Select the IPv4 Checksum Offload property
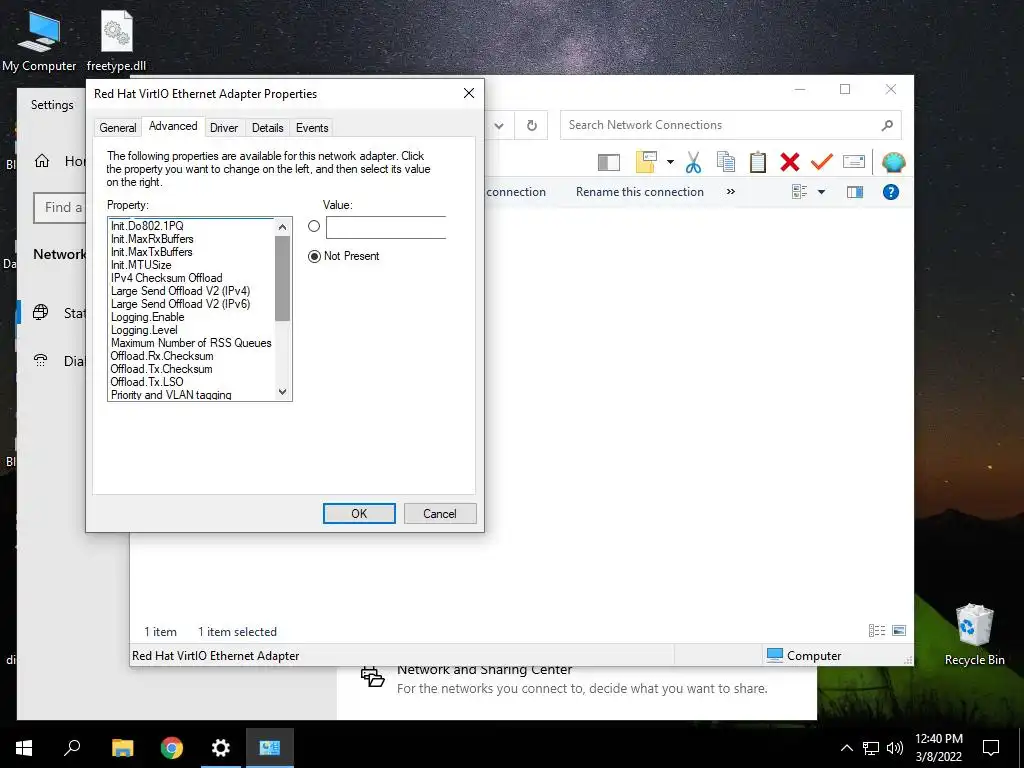1024x768 pixels. [167, 278]
